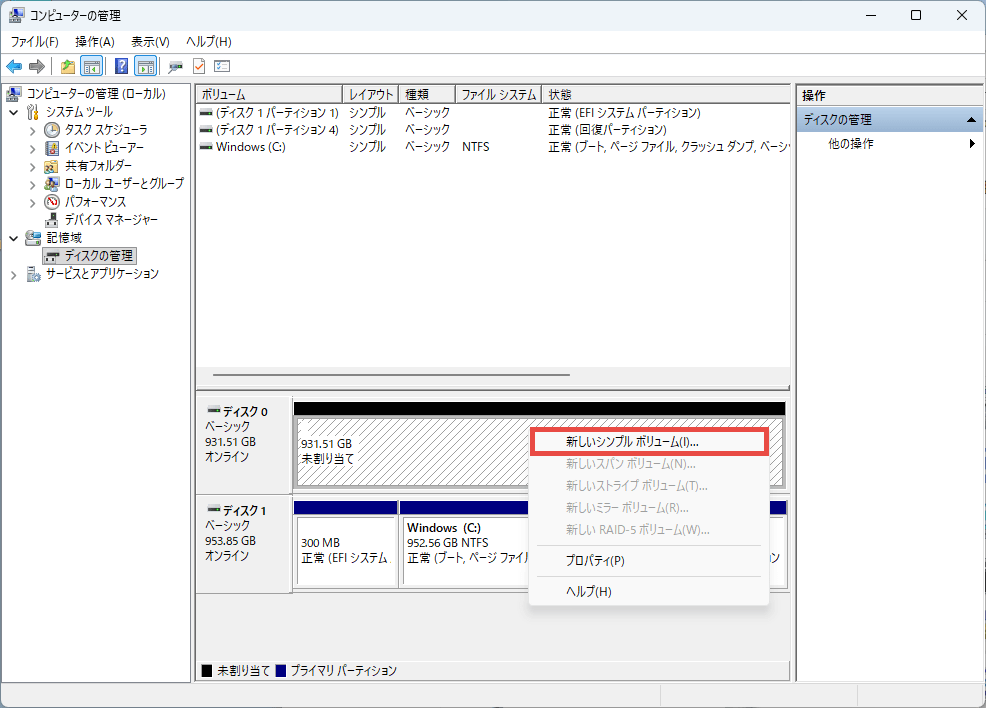Click the disk connection toolbar icon
The width and height of the screenshot is (986, 708).
175,66
